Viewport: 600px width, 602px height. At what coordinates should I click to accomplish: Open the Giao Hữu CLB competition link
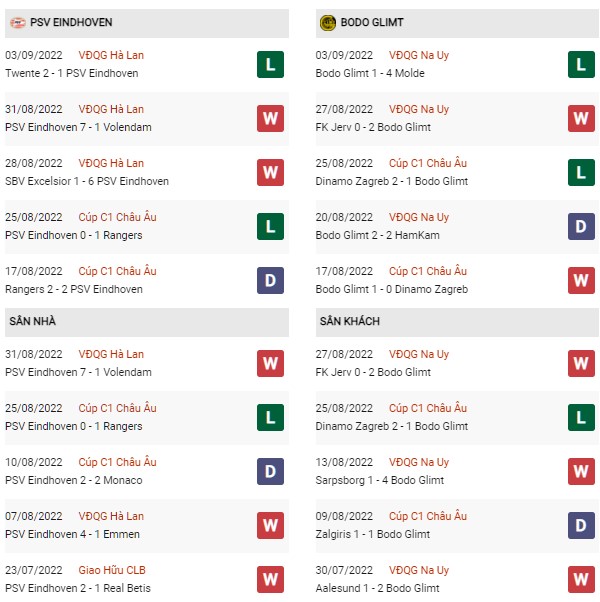coord(112,570)
